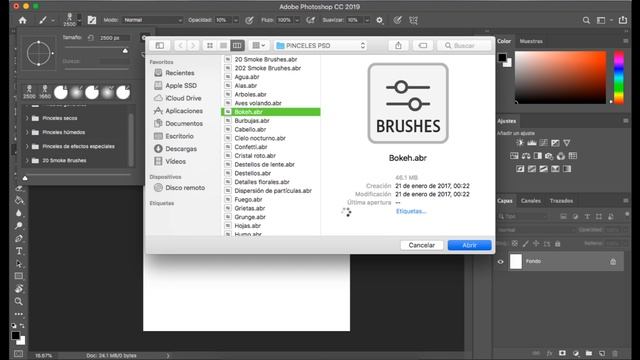640x360 pixels.
Task: Open Aplicaciones in the sidebar
Action: pos(184,111)
